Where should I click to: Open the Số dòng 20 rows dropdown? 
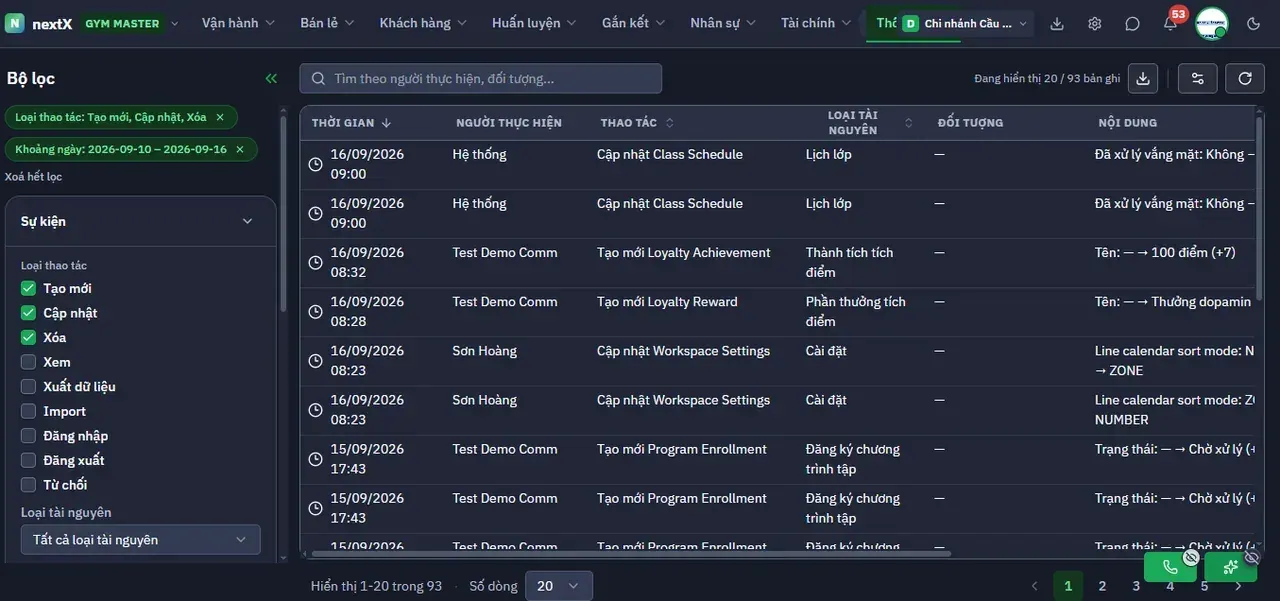(x=558, y=586)
